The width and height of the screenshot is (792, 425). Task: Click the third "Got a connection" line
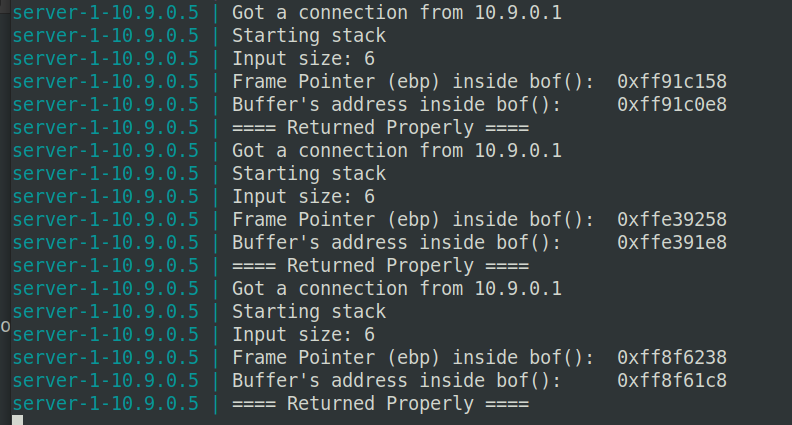click(396, 289)
